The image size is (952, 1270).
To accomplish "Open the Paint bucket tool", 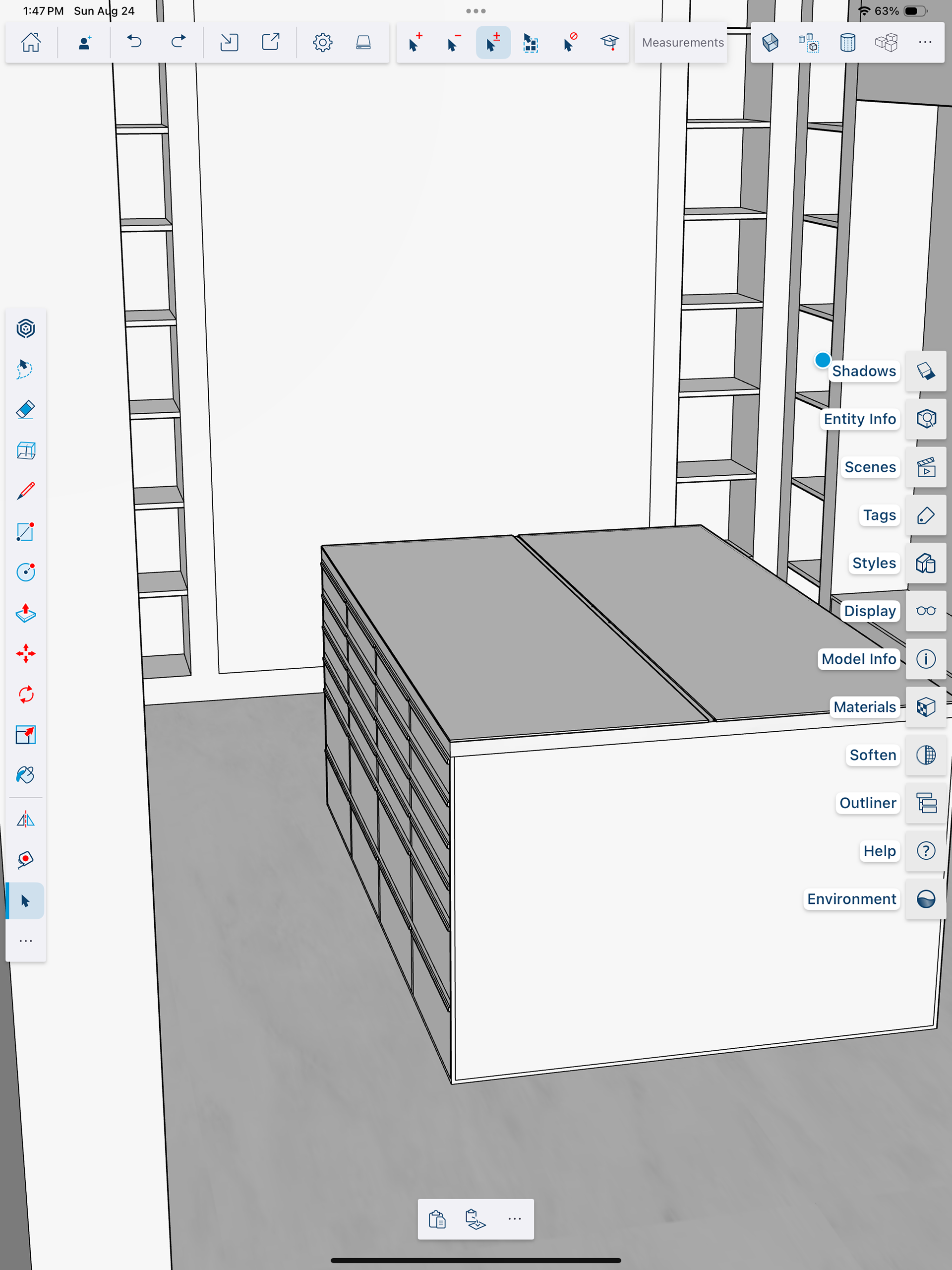I will point(26,775).
